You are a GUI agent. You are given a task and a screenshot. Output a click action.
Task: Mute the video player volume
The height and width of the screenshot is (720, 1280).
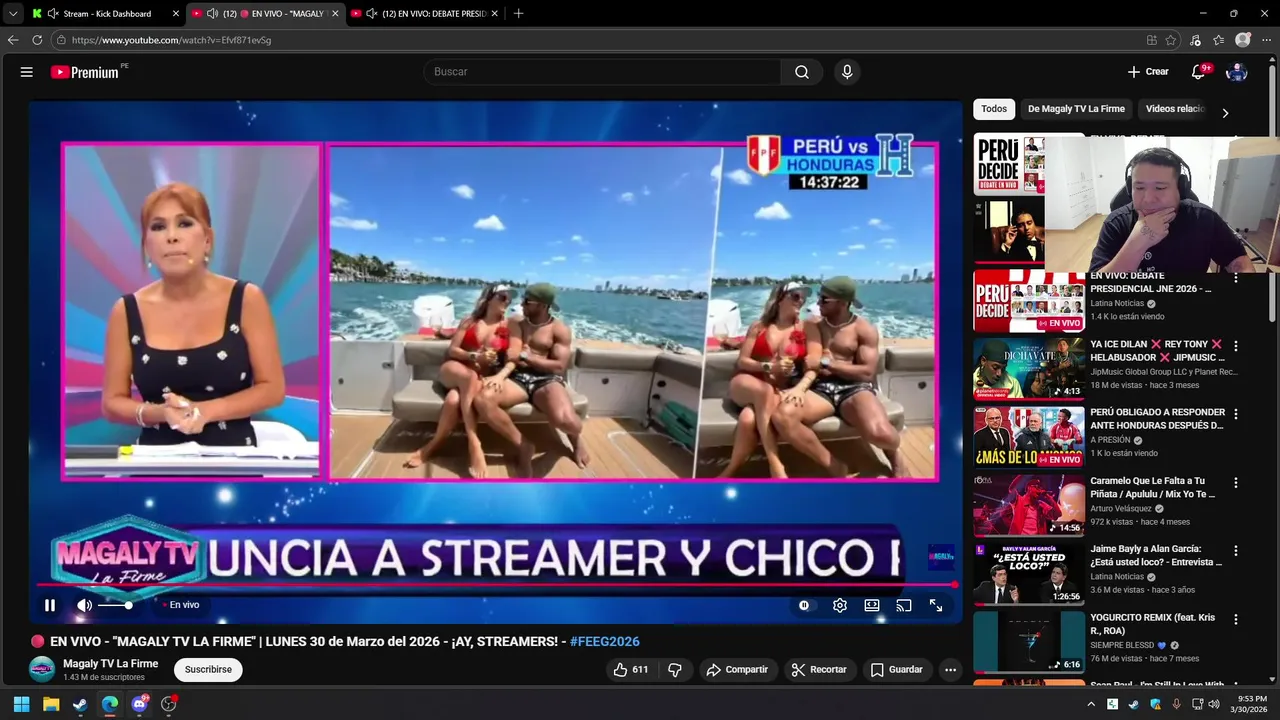coord(84,605)
